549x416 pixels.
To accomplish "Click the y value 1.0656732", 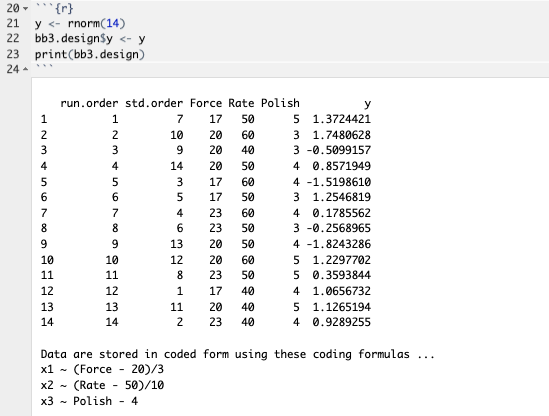I will pos(341,291).
